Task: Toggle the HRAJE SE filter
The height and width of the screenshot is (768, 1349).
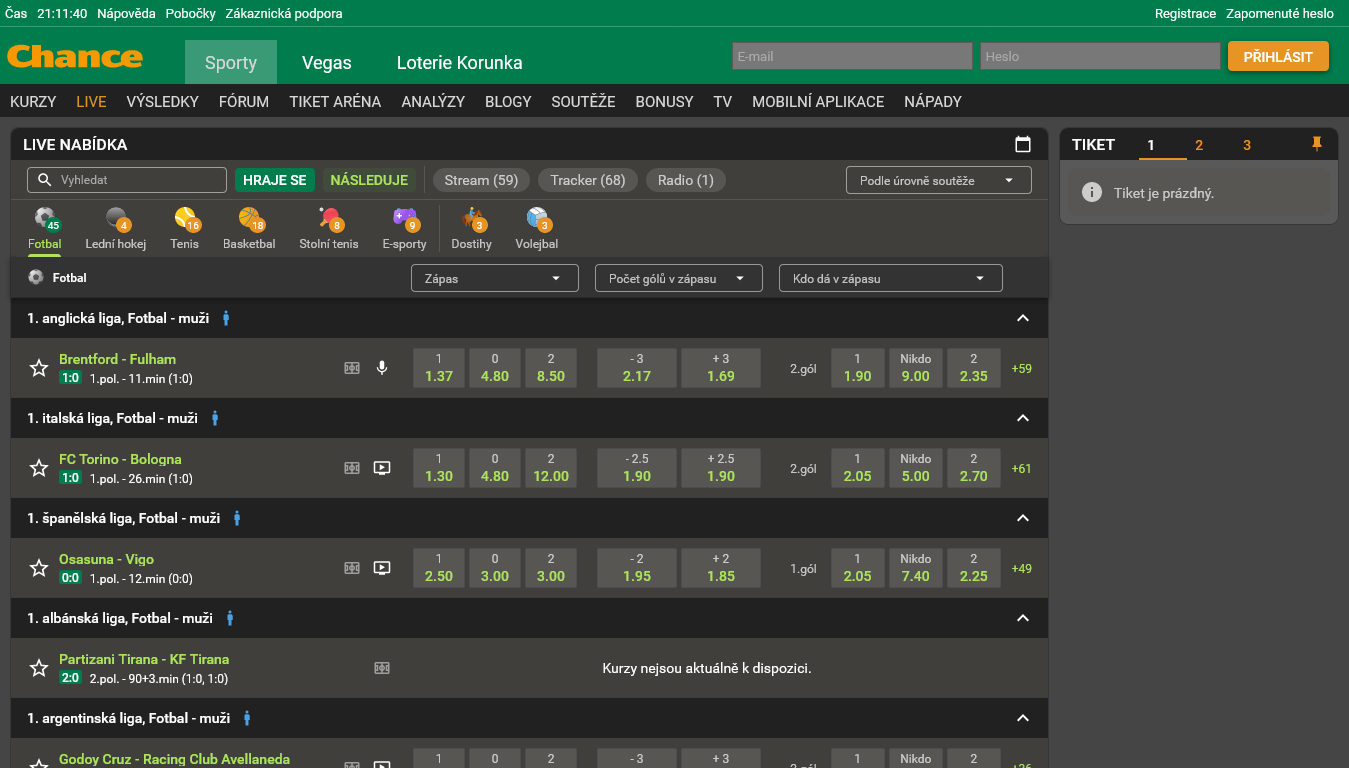Action: pyautogui.click(x=275, y=180)
